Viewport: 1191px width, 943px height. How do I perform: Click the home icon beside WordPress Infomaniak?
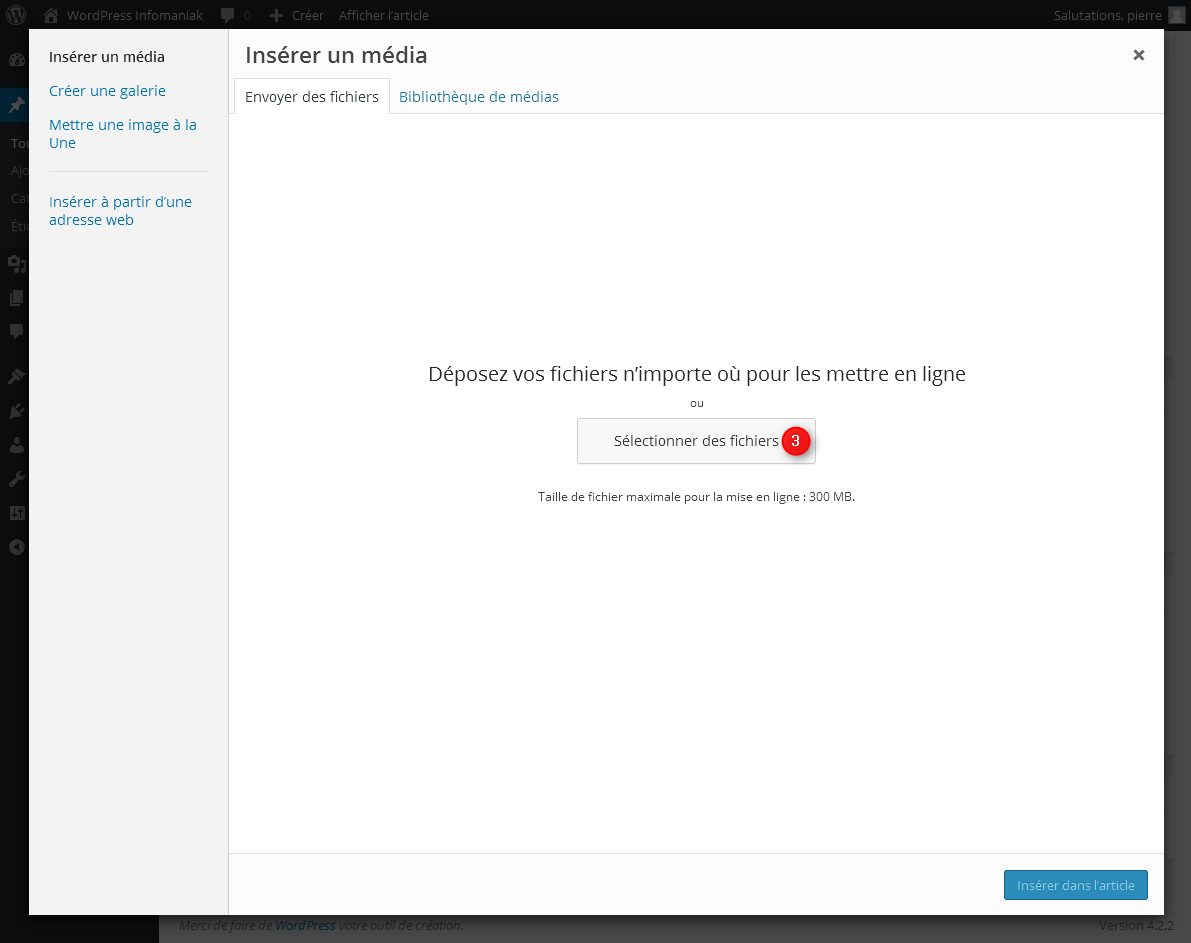[51, 15]
